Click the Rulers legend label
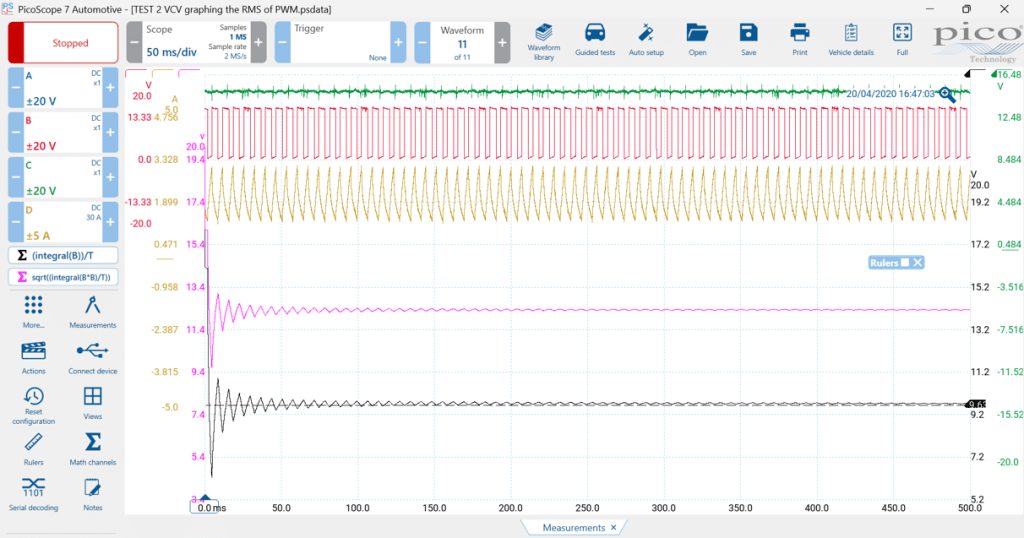The height and width of the screenshot is (538, 1024). (x=884, y=262)
